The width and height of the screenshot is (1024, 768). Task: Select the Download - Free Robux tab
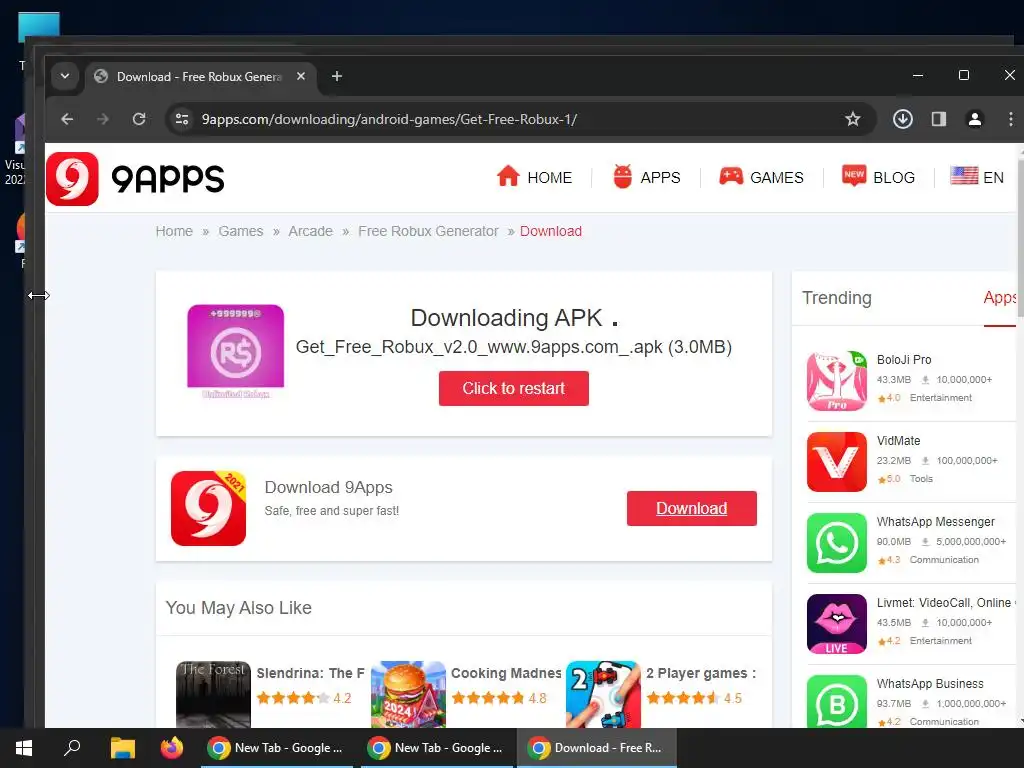[200, 76]
